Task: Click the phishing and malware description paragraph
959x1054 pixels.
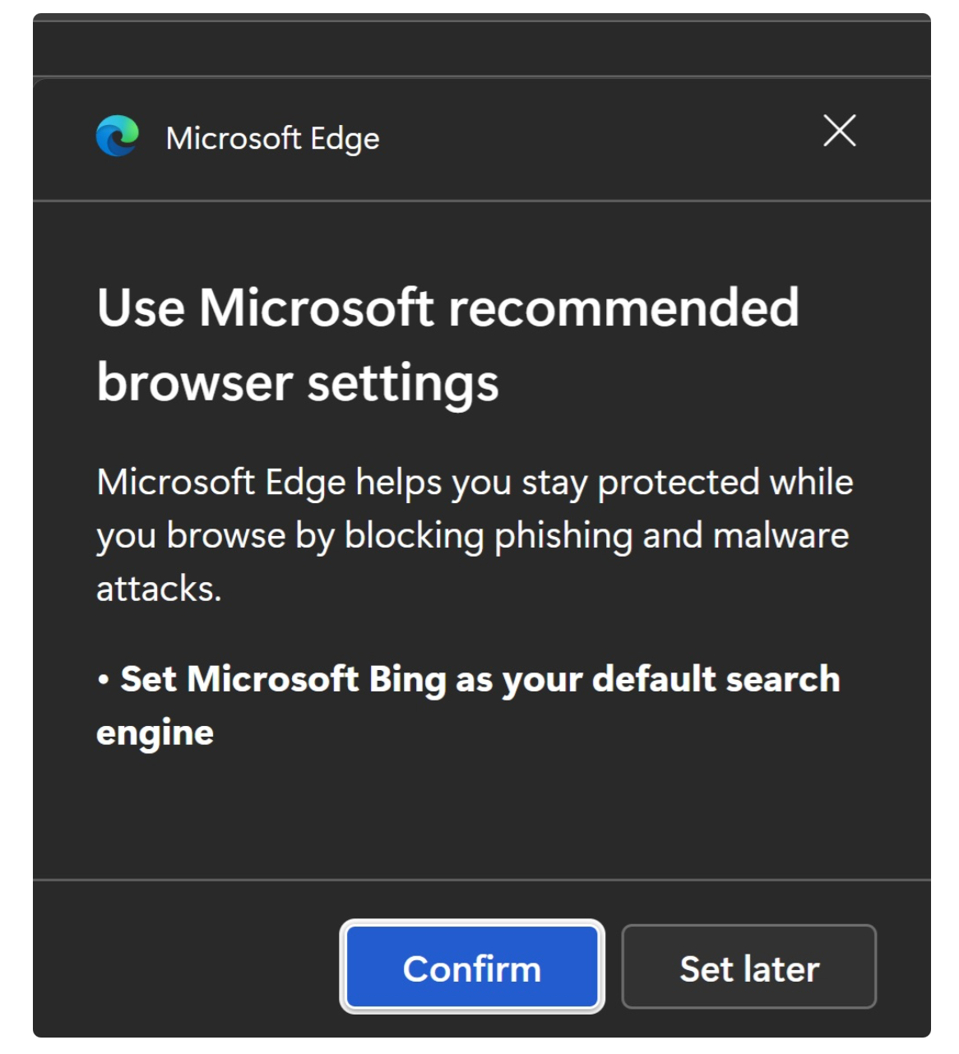Action: (x=474, y=533)
